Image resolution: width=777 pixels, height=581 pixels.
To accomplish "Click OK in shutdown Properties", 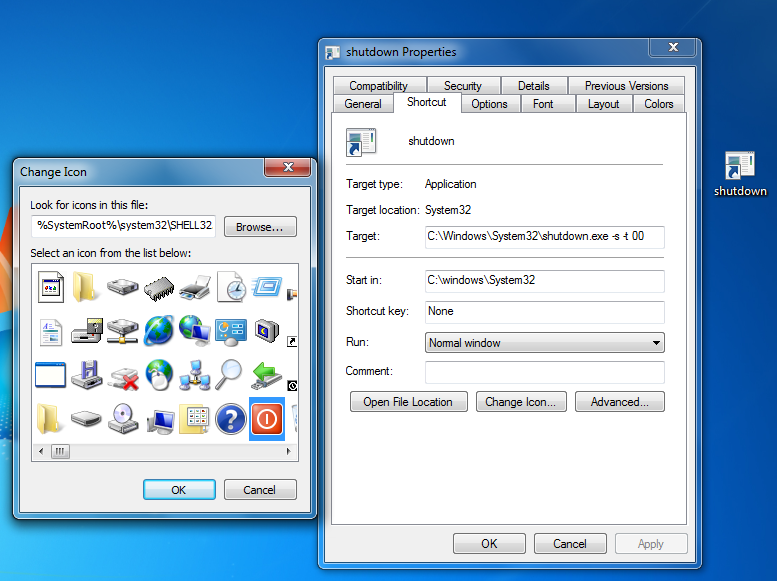I will pyautogui.click(x=489, y=544).
